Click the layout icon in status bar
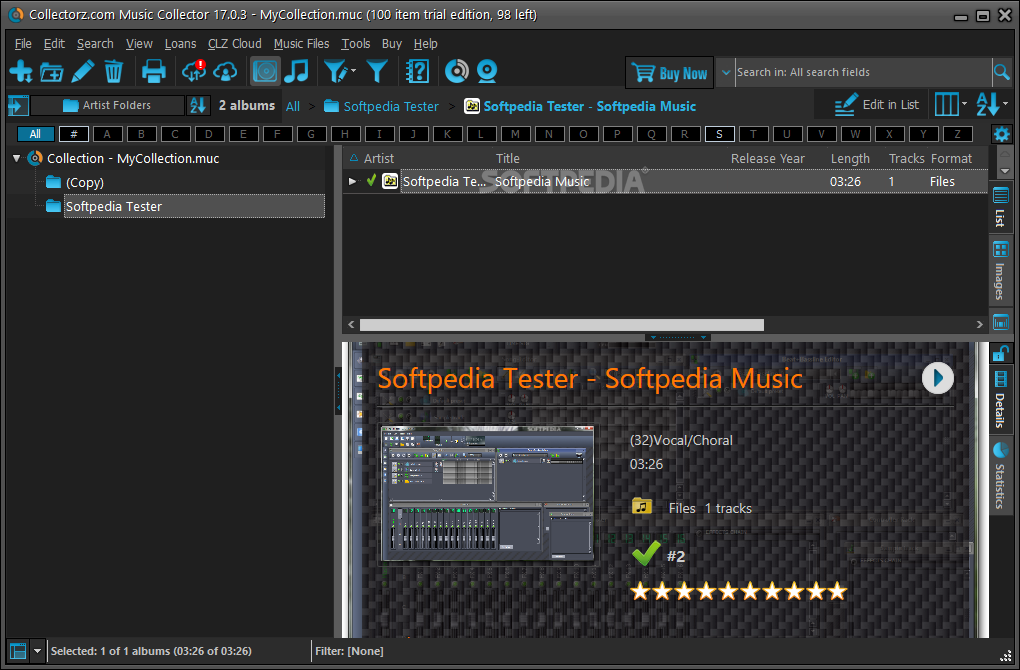Image resolution: width=1020 pixels, height=670 pixels. (18, 650)
